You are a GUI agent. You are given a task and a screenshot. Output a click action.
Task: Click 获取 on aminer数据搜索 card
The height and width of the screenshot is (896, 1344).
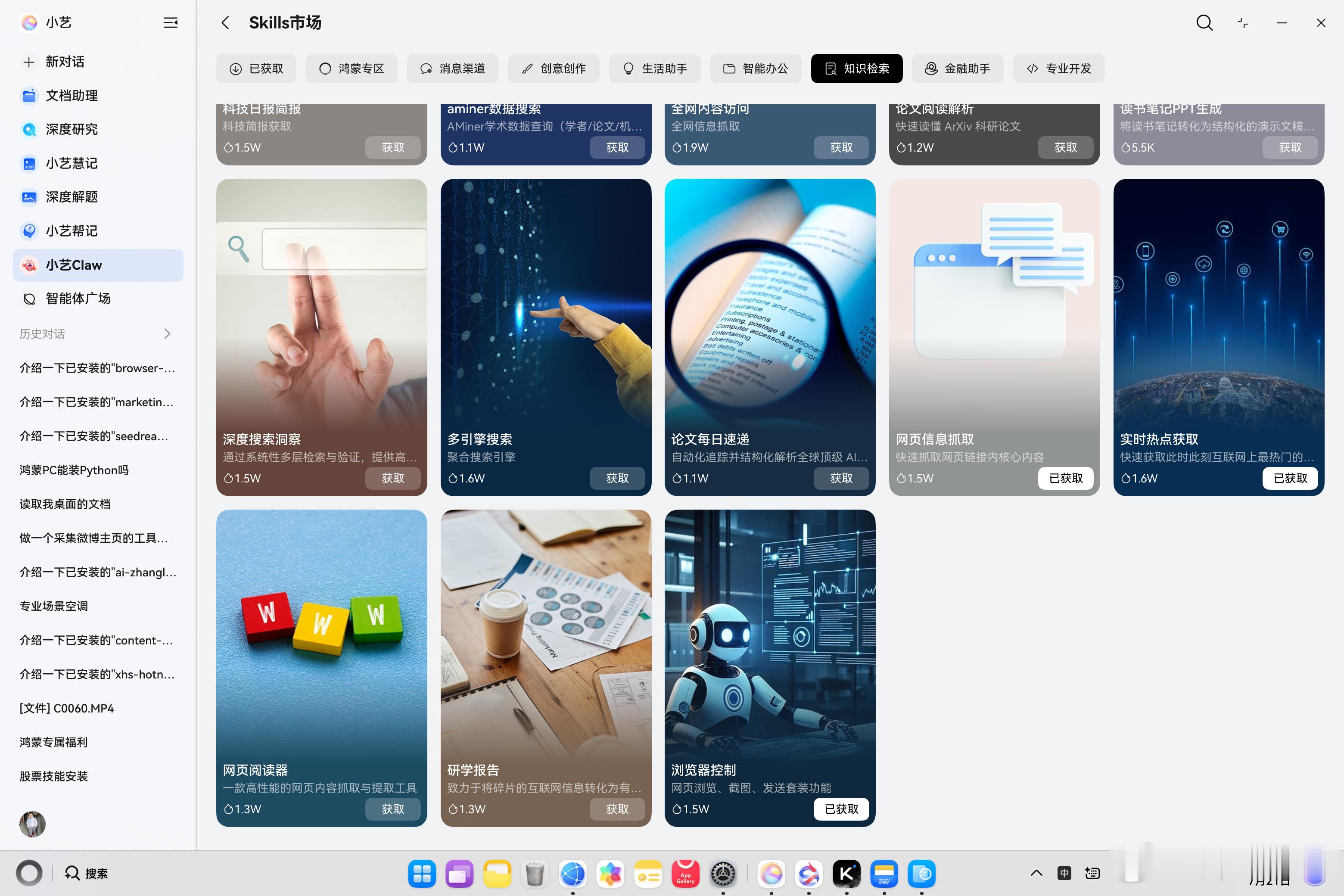[617, 147]
